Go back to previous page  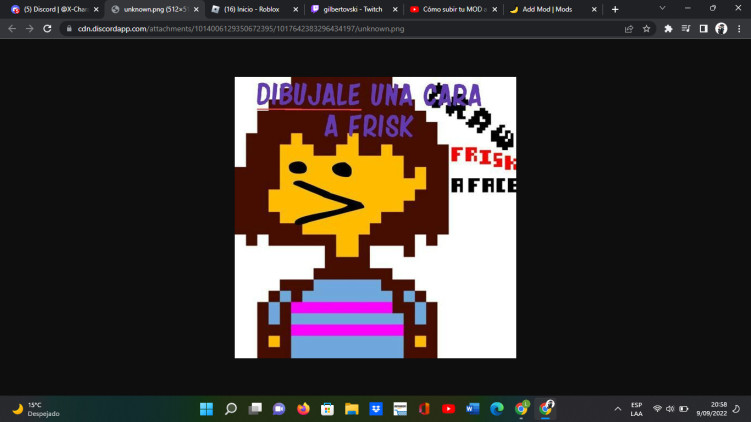[x=12, y=29]
